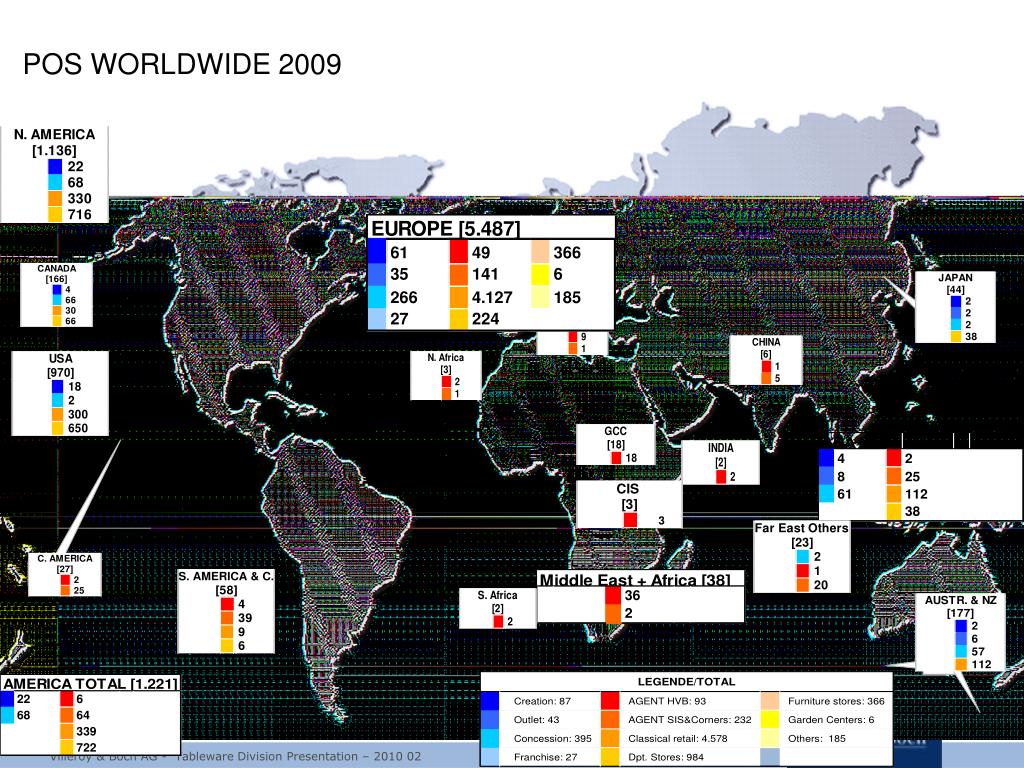Click the AGENT HVB: 93 legend entry

[x=667, y=701]
